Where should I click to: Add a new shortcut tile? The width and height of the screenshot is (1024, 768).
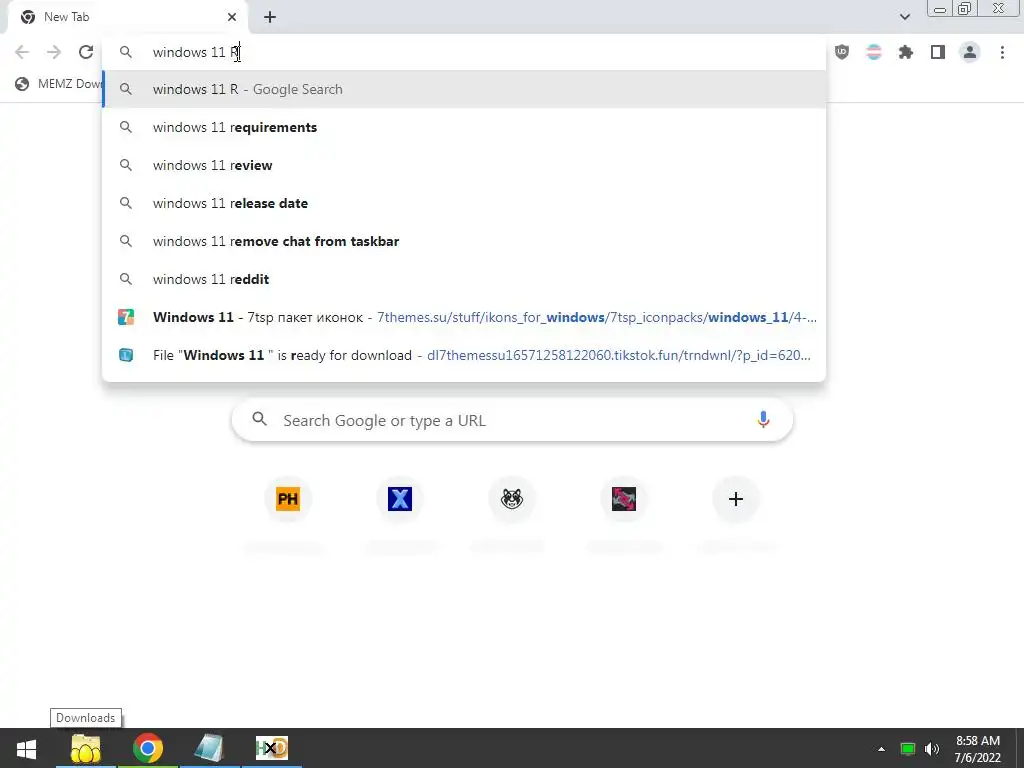(736, 499)
